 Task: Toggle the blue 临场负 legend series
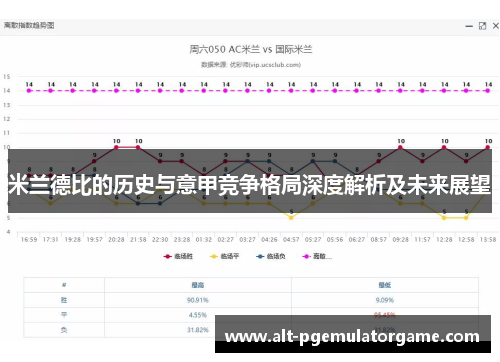[x=270, y=256]
